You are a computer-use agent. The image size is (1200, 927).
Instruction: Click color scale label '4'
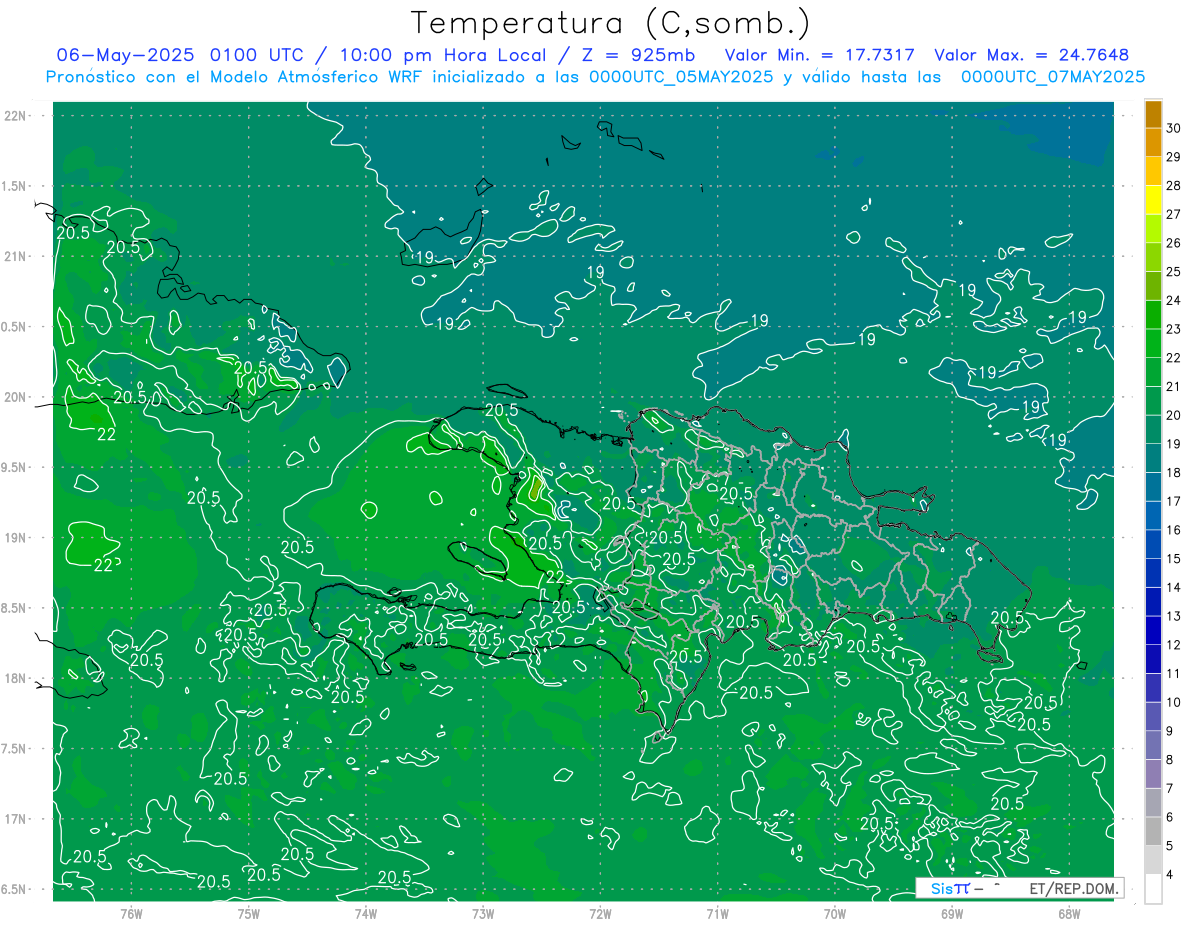point(1170,874)
